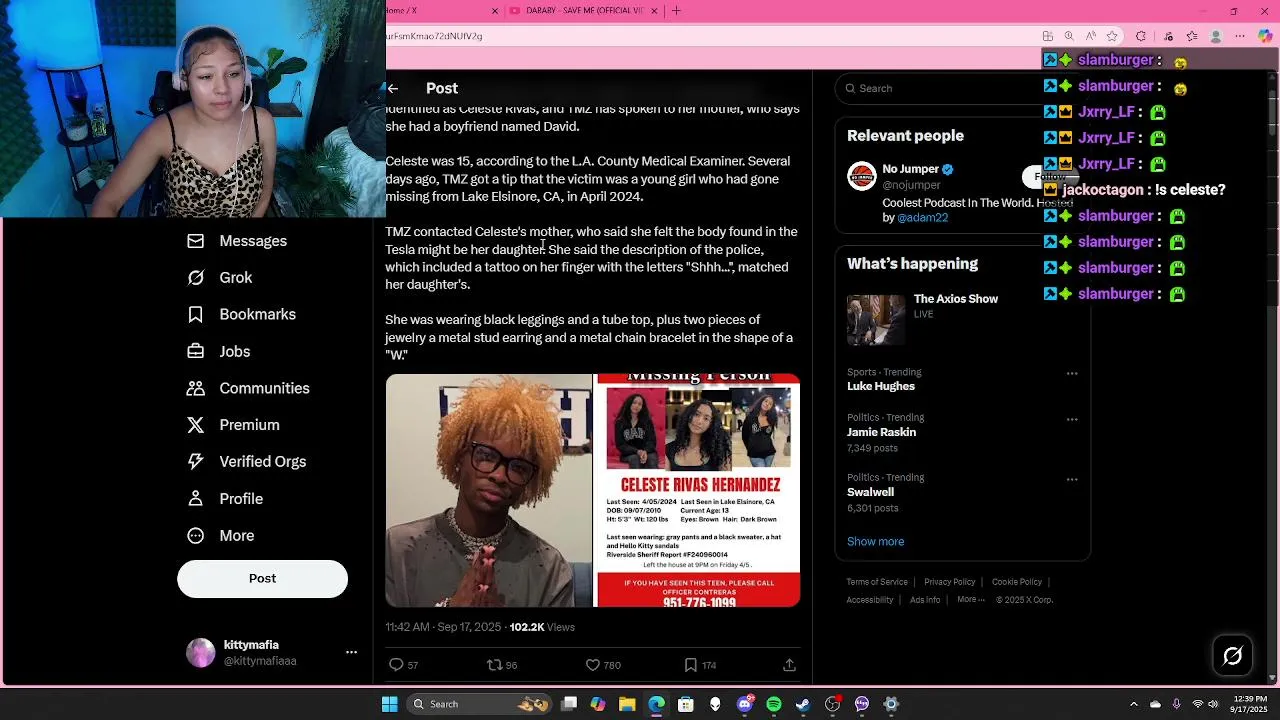Screen dimensions: 1280x720
Task: Open Profile from the sidebar
Action: [225, 498]
